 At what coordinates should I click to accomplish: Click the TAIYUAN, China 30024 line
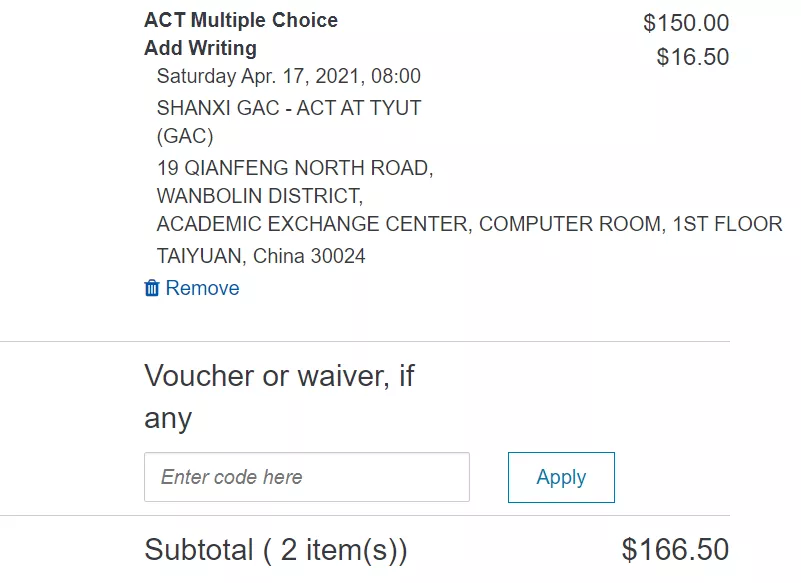tap(261, 256)
